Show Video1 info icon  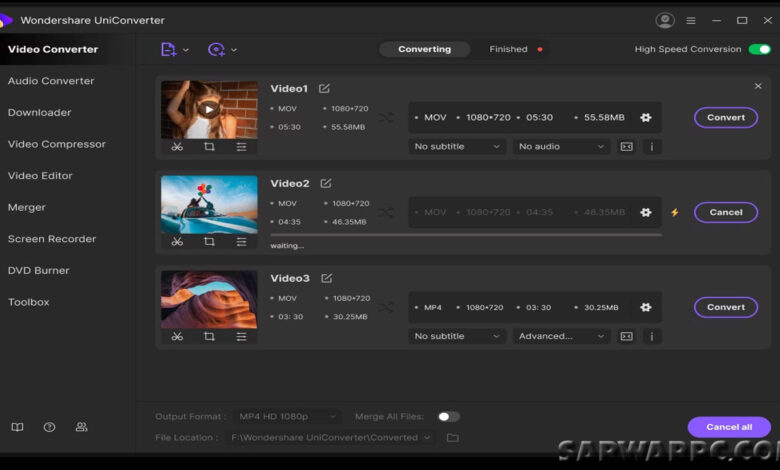coord(652,146)
